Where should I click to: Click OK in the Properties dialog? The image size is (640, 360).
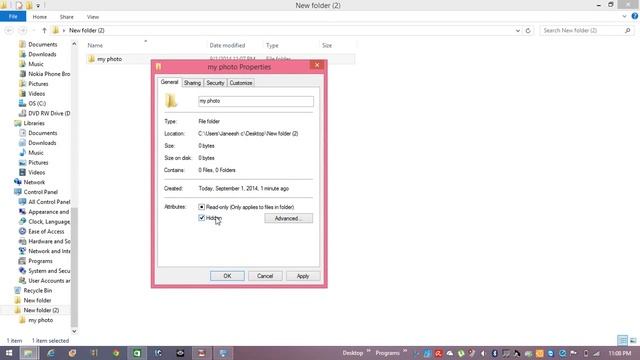coord(227,276)
